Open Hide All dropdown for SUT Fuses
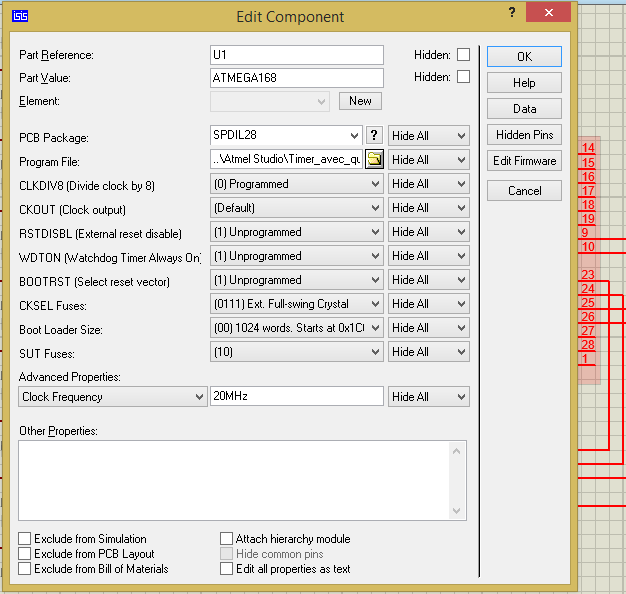626x594 pixels. click(x=429, y=352)
